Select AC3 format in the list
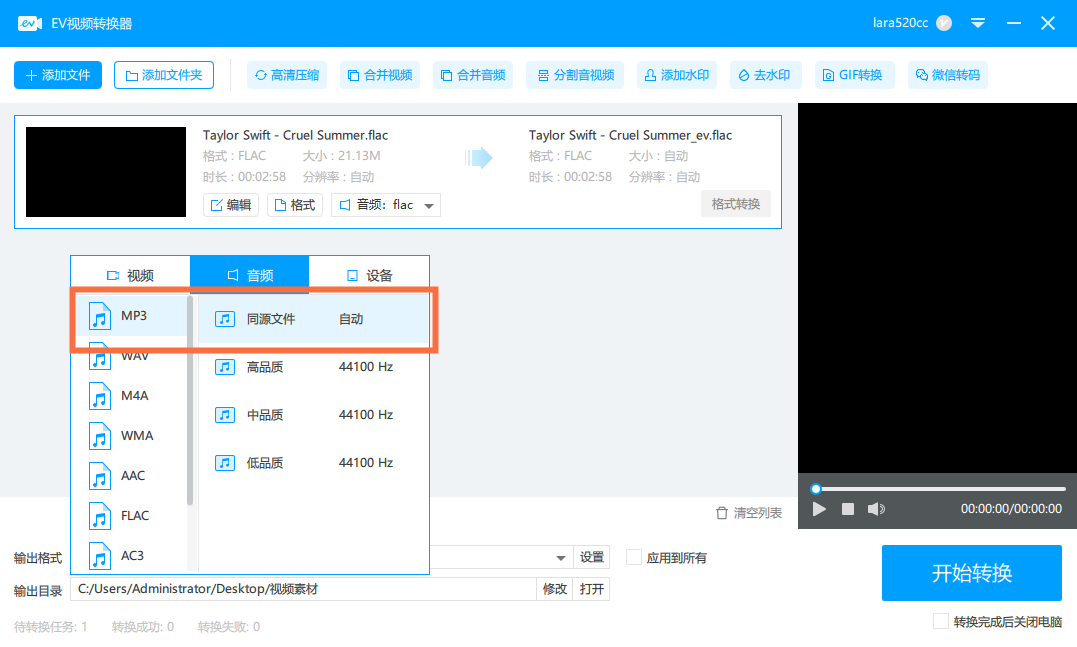Image resolution: width=1077 pixels, height=647 pixels. point(130,555)
